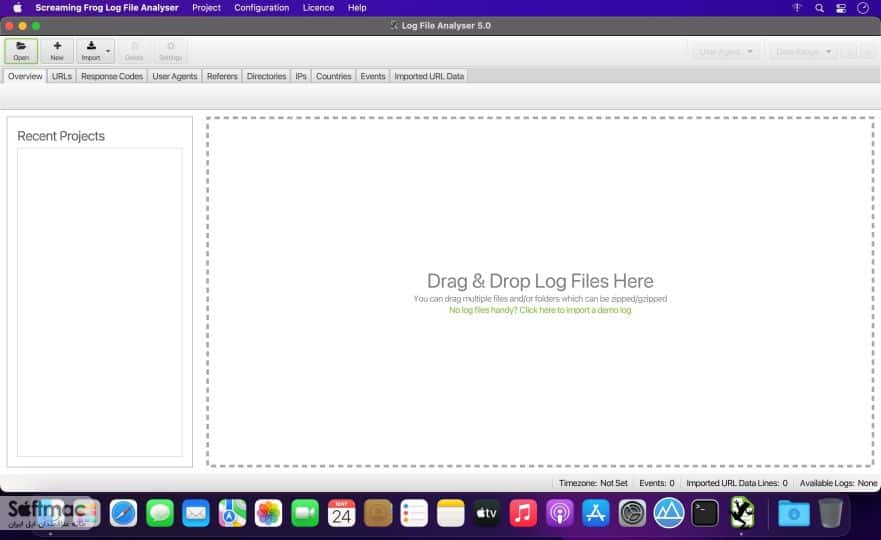Screen dimensions: 881x540
Task: Open the Downloads folder in the dock
Action: [793, 513]
